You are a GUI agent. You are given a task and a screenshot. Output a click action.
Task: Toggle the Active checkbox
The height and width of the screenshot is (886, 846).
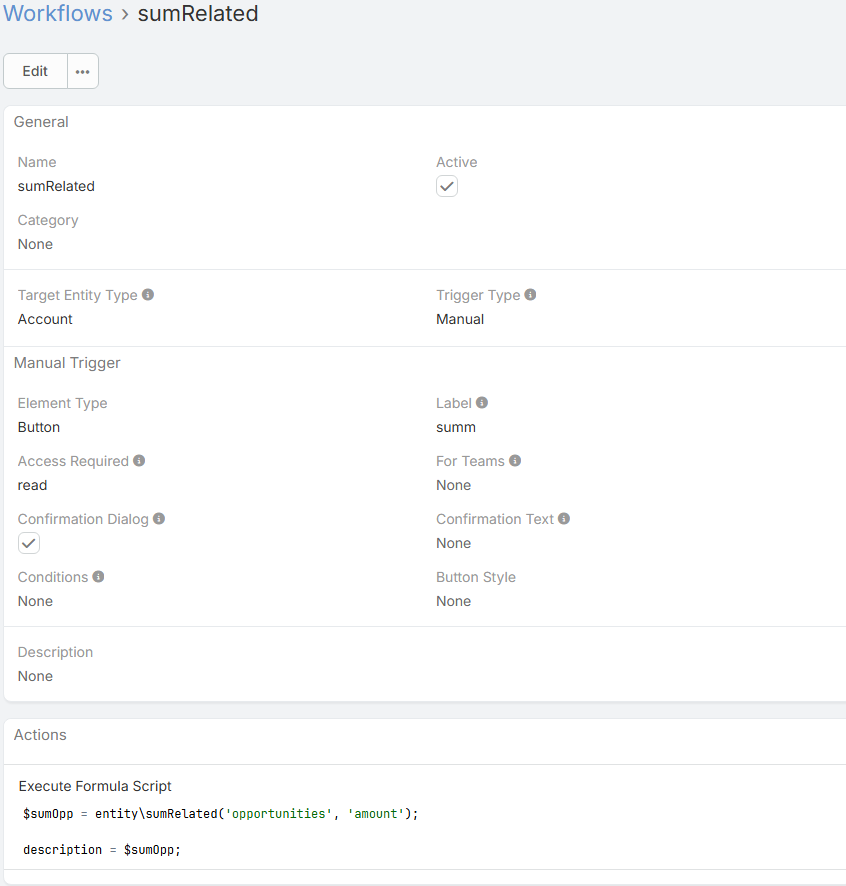[x=447, y=186]
